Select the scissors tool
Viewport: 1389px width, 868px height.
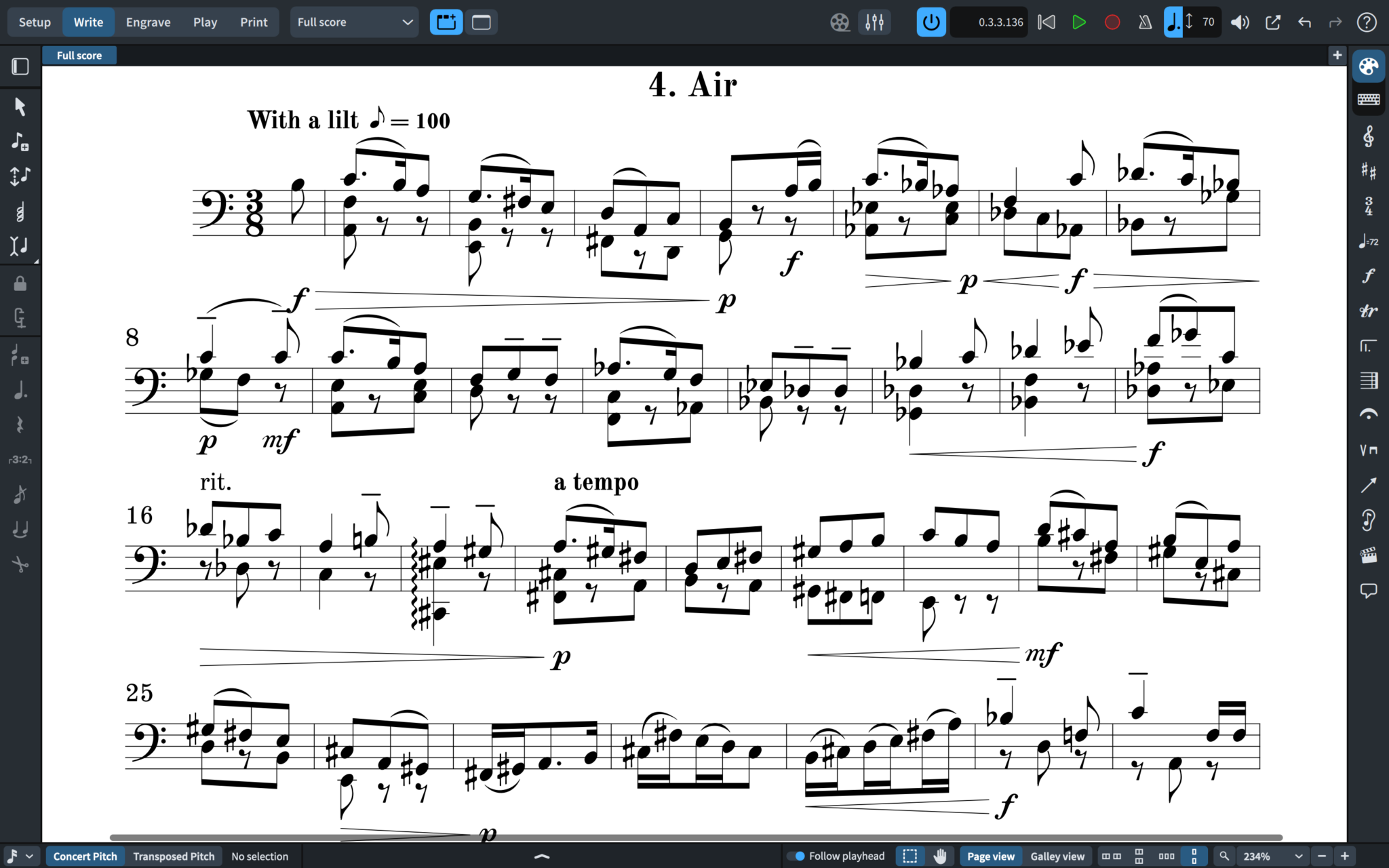20,564
